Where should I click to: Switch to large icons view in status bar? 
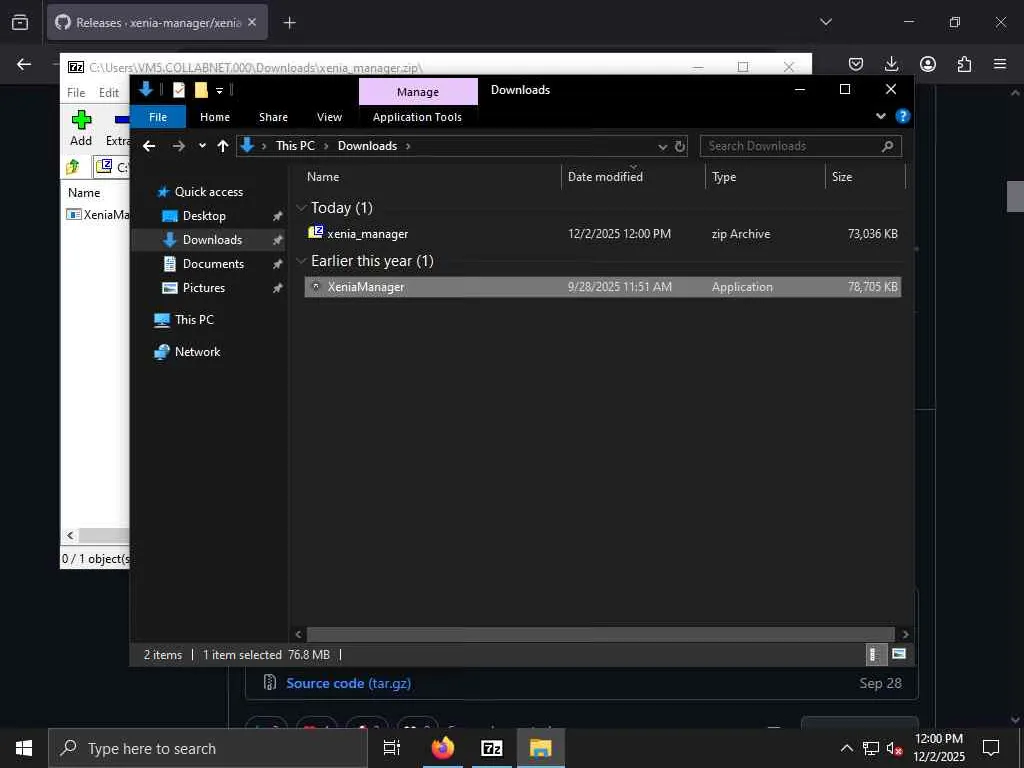pyautogui.click(x=899, y=654)
